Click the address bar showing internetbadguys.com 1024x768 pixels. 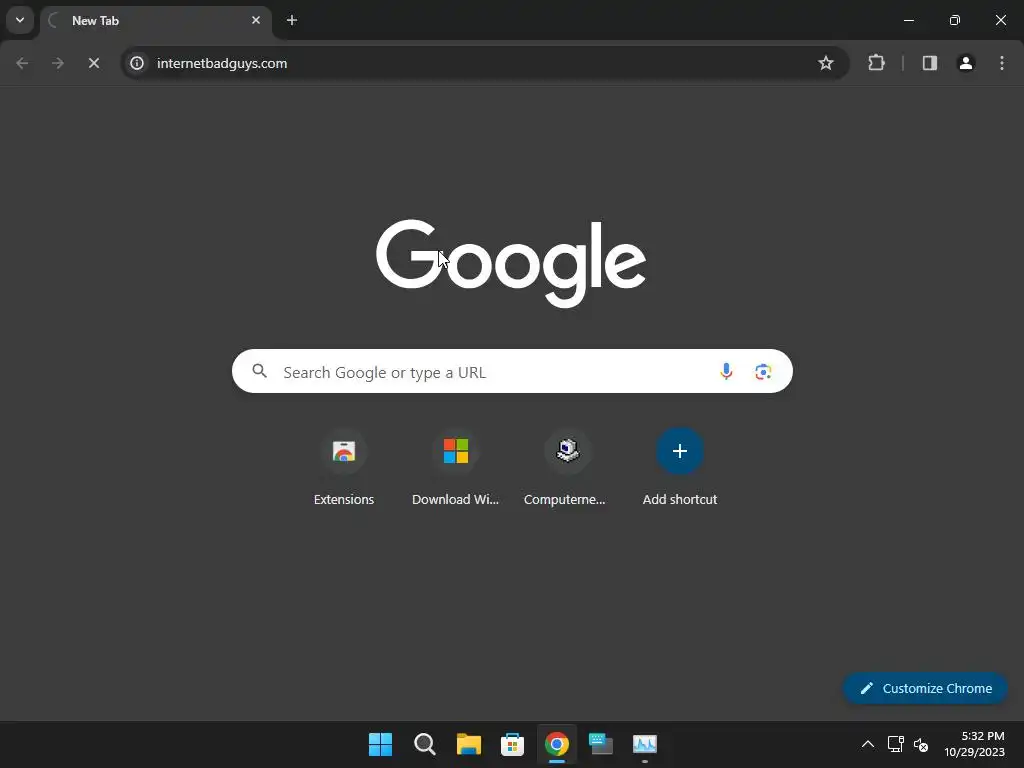485,63
